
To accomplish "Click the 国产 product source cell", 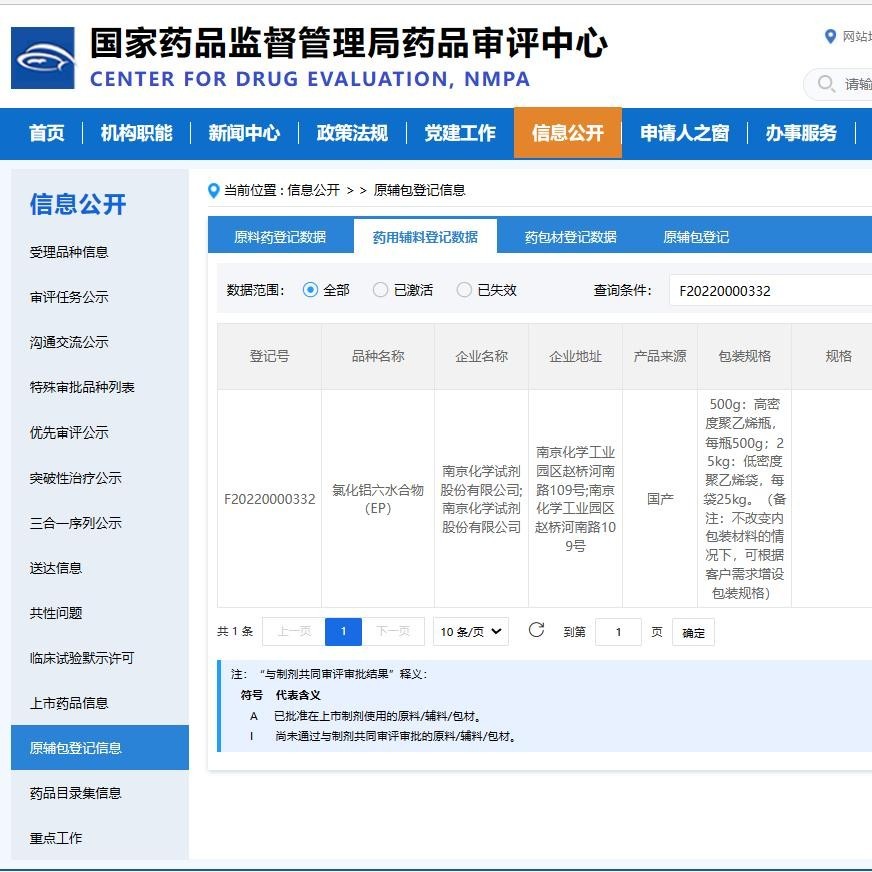I will (660, 499).
